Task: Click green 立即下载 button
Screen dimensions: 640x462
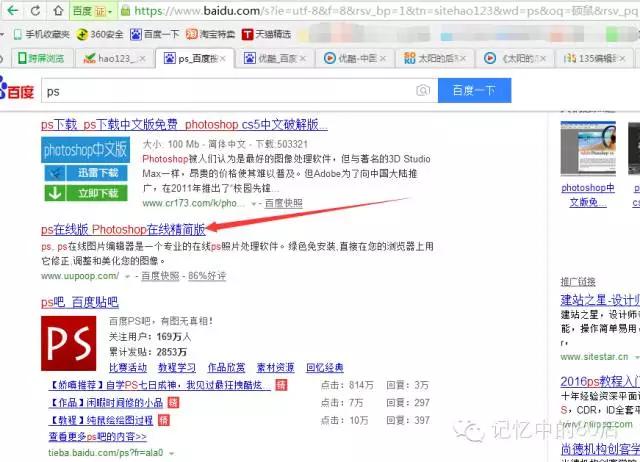Action: pos(86,193)
